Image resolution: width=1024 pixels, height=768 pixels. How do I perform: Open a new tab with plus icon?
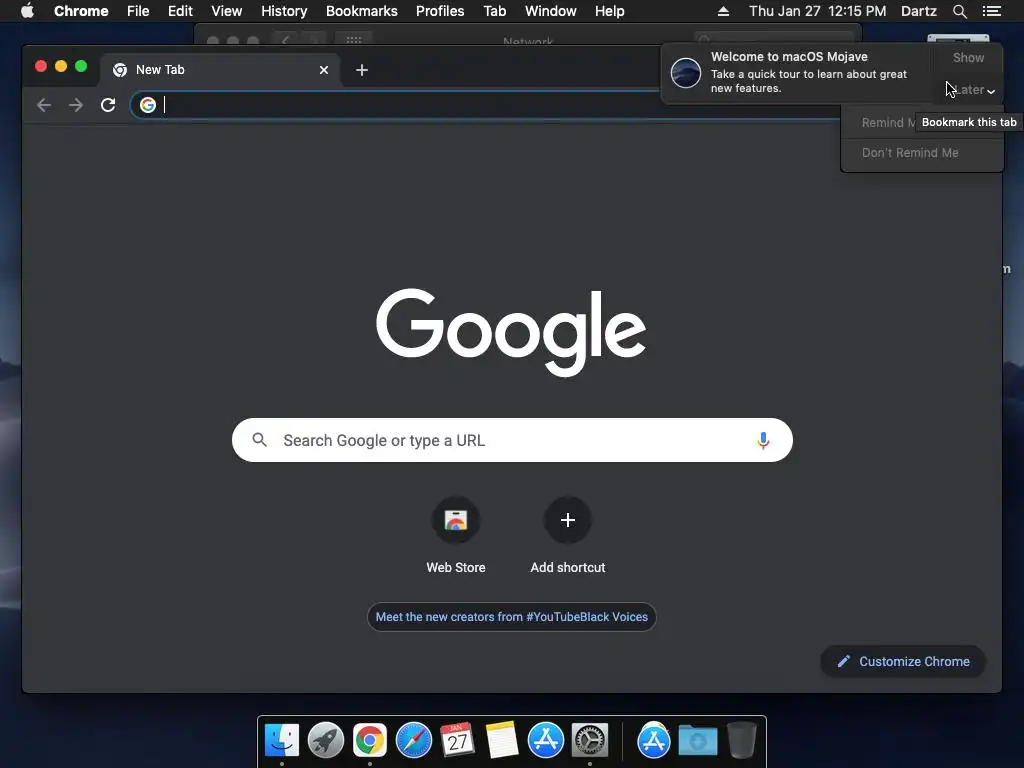click(x=362, y=70)
